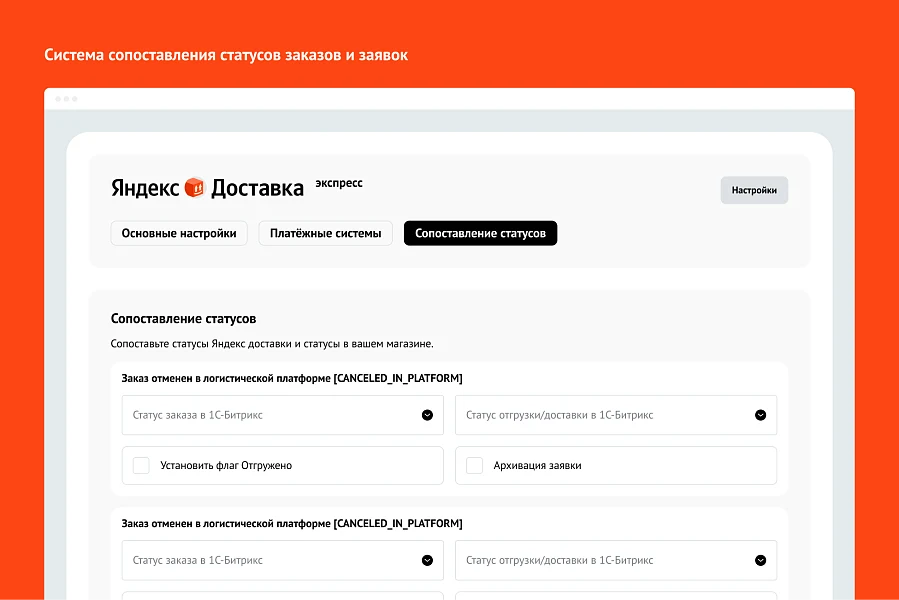The width and height of the screenshot is (899, 600).
Task: Enable Установить флаг Отгружено checkbox
Action: (141, 465)
